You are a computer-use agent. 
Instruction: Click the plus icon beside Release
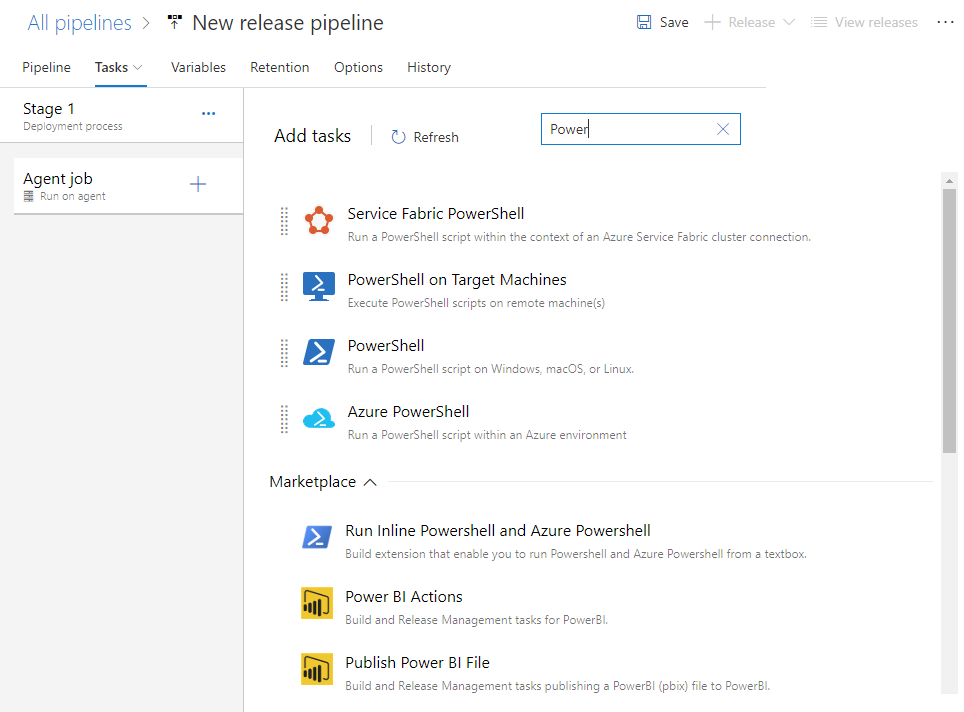pyautogui.click(x=712, y=22)
